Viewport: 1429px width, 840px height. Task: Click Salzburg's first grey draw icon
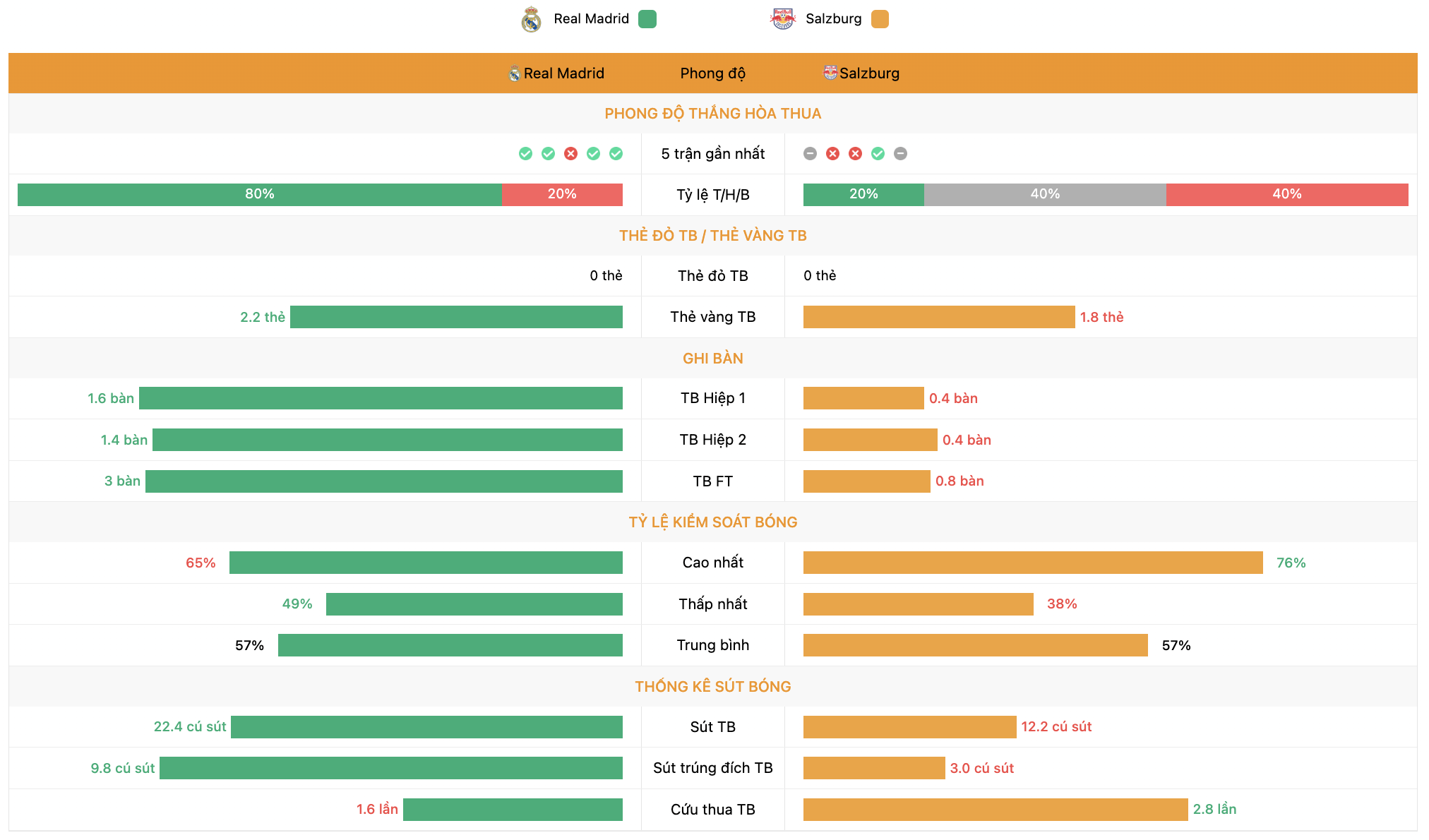[x=810, y=154]
